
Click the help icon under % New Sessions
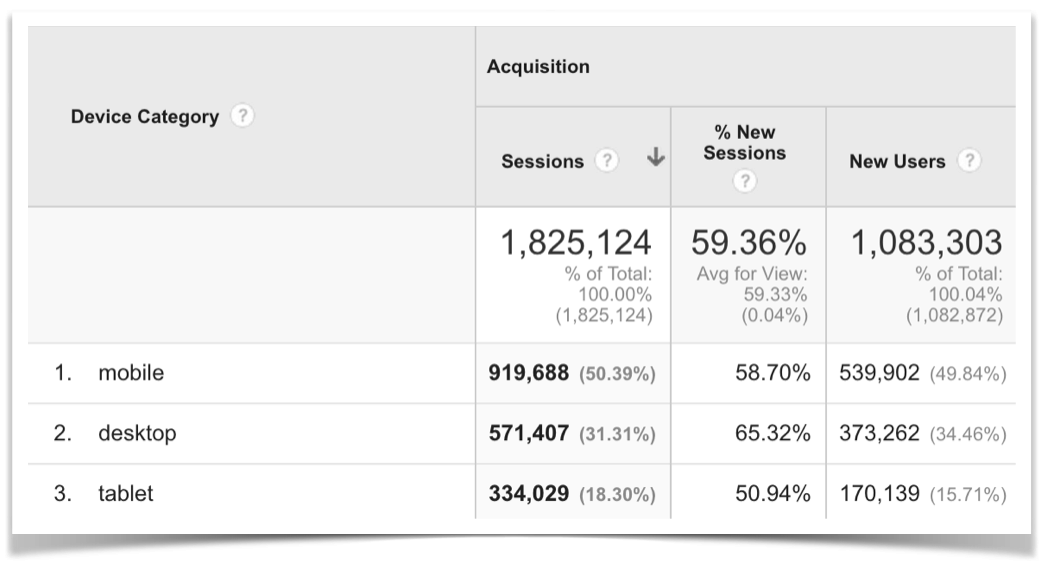click(x=744, y=182)
